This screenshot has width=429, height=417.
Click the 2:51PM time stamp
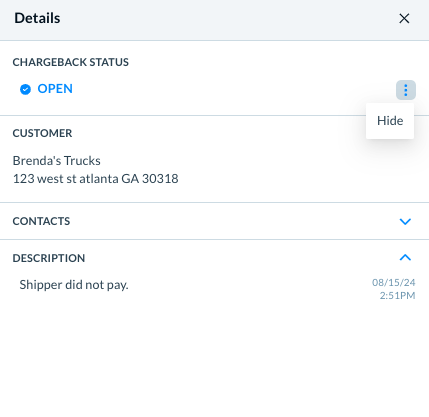coord(397,295)
